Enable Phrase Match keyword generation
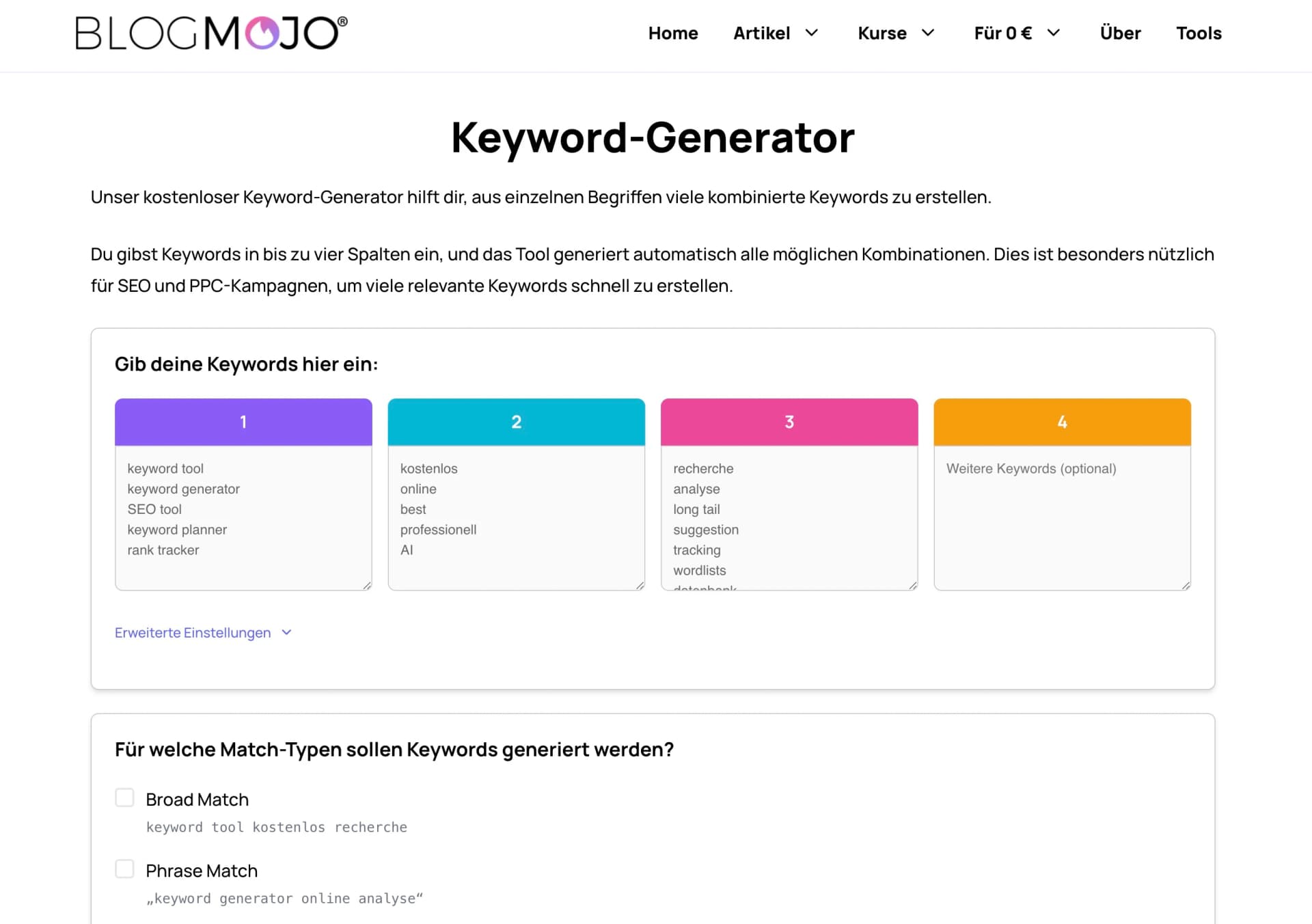 (x=125, y=869)
